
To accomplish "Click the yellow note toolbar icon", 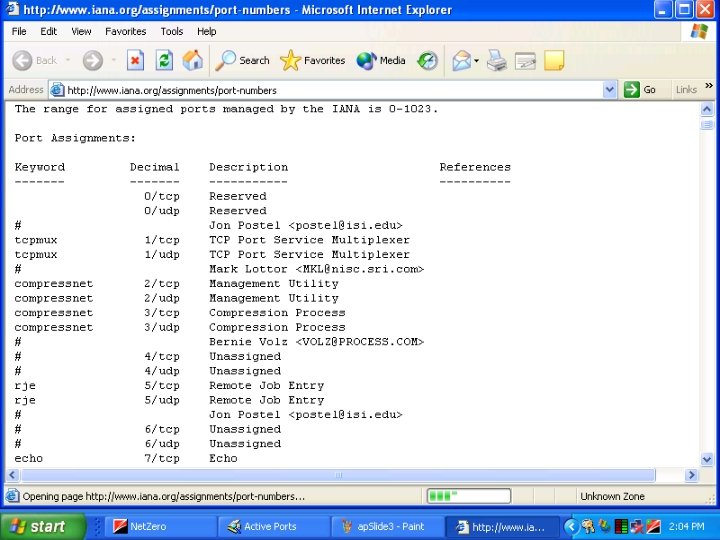I will 554,61.
